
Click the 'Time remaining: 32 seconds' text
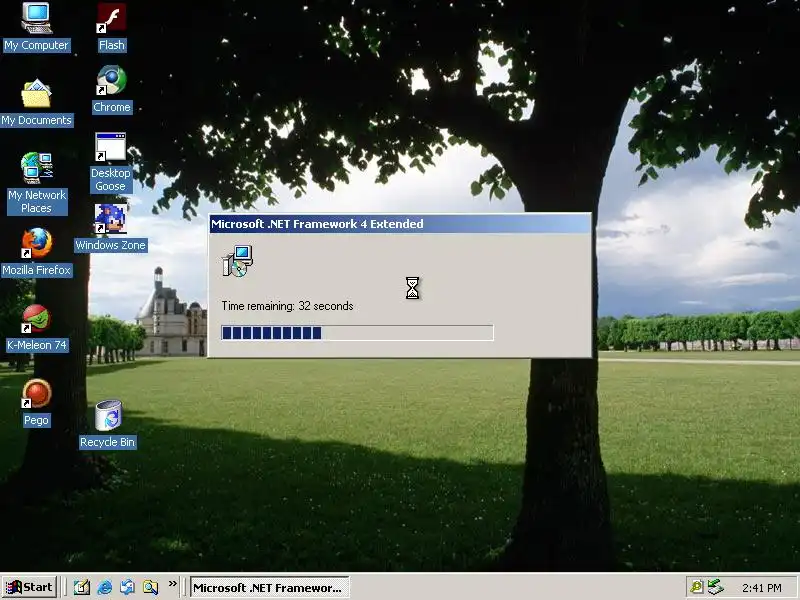pyautogui.click(x=287, y=306)
